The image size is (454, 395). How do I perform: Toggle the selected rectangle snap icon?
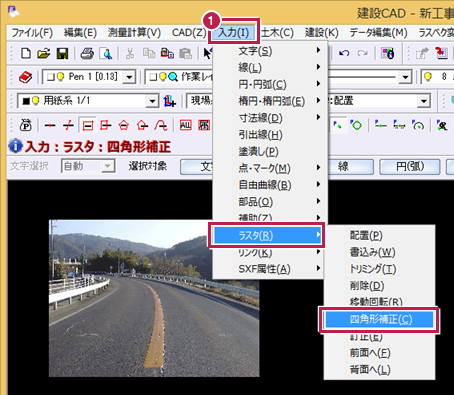(x=88, y=125)
